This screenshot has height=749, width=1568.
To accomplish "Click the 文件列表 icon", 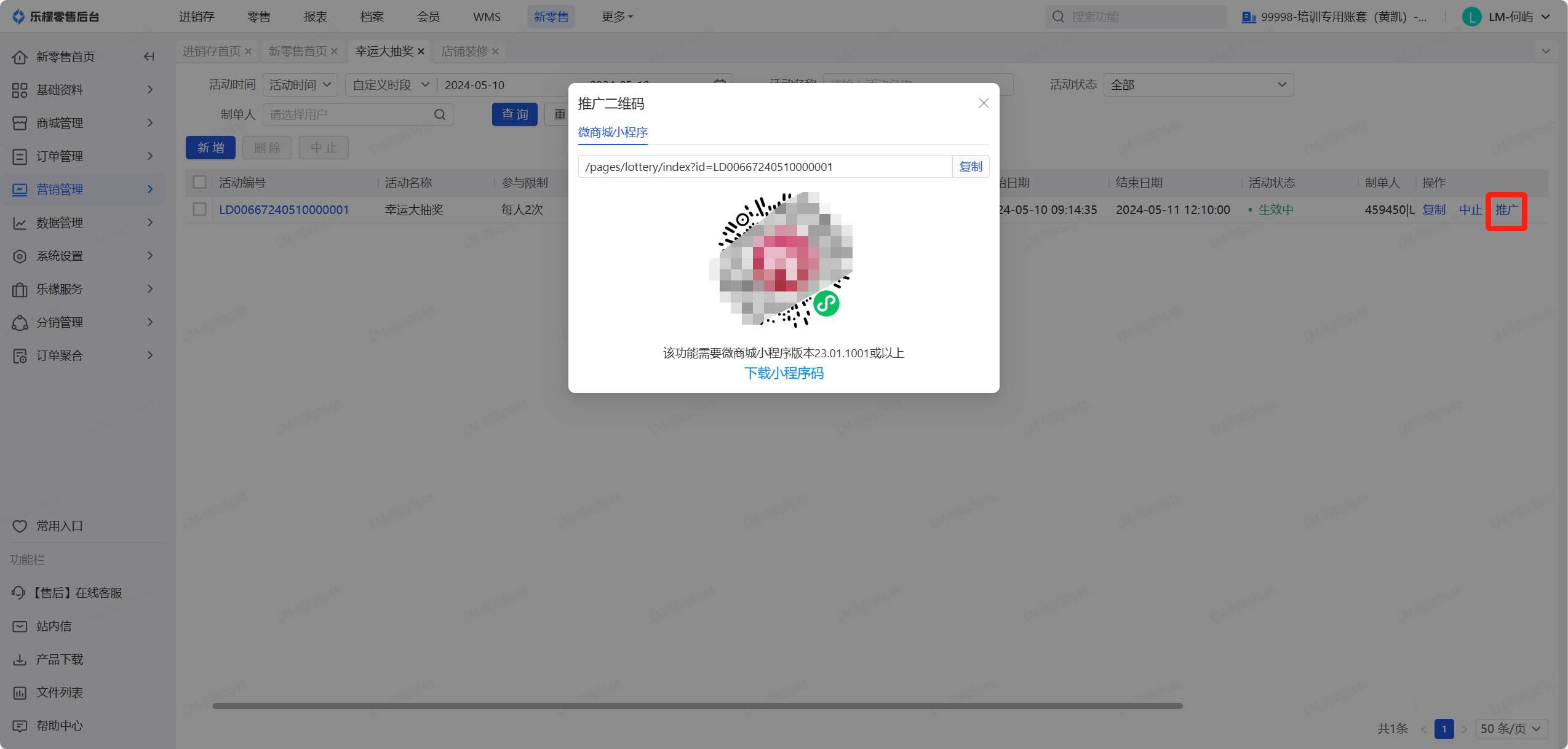I will (20, 692).
